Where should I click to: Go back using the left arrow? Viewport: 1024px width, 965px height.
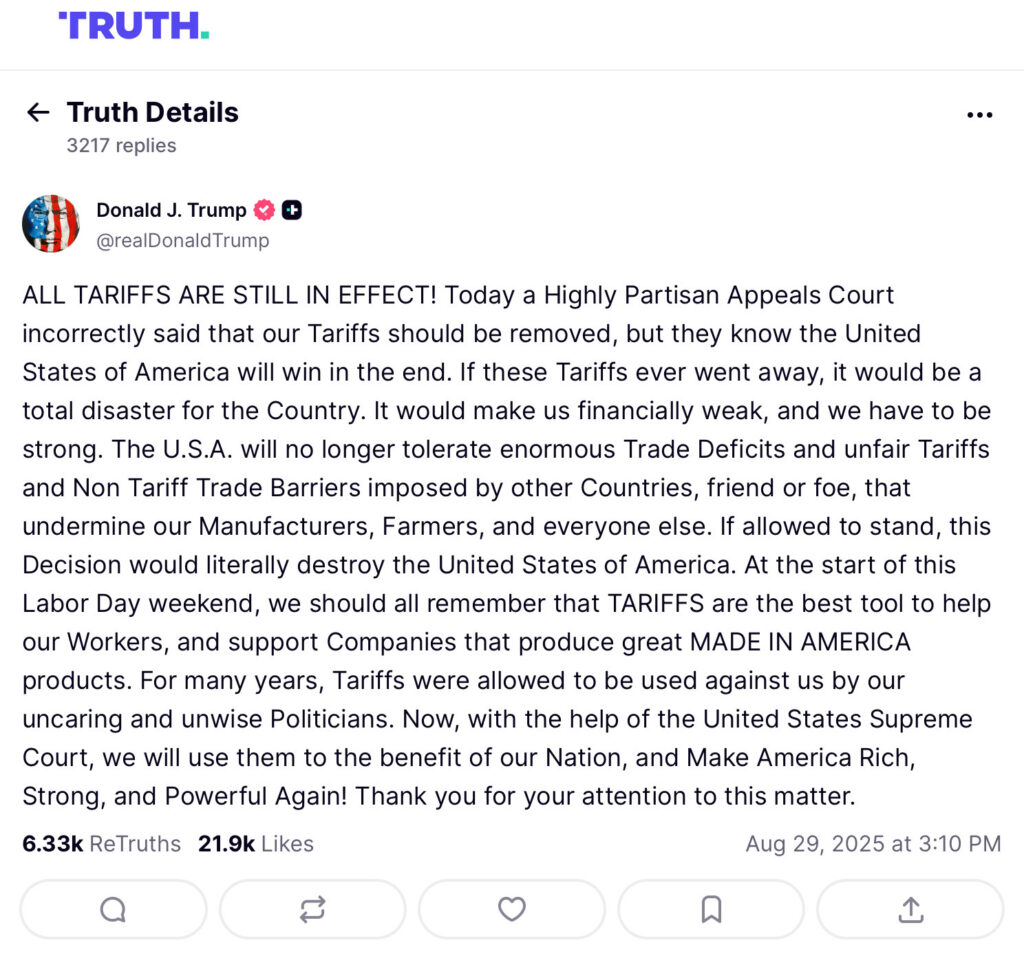pos(38,112)
